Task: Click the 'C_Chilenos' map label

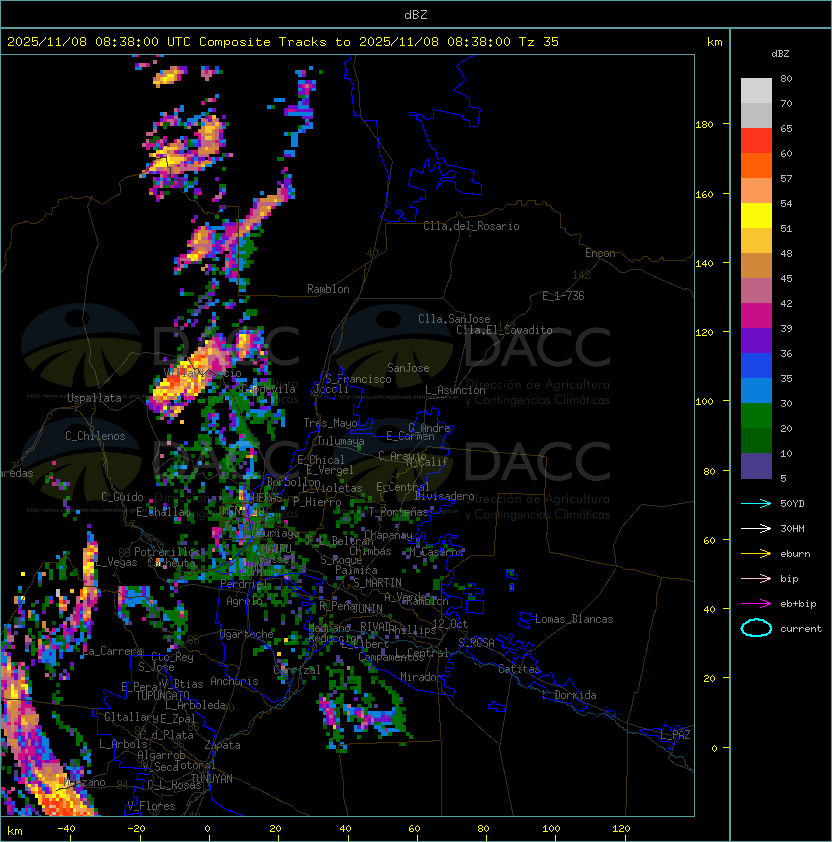Action: 95,436
